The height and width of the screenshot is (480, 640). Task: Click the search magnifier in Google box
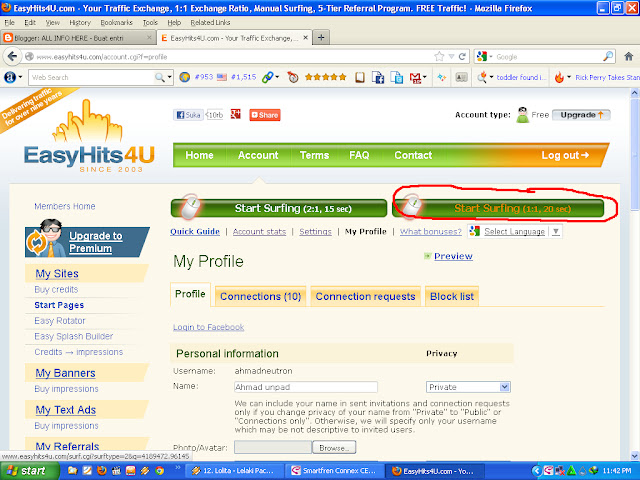tap(608, 56)
